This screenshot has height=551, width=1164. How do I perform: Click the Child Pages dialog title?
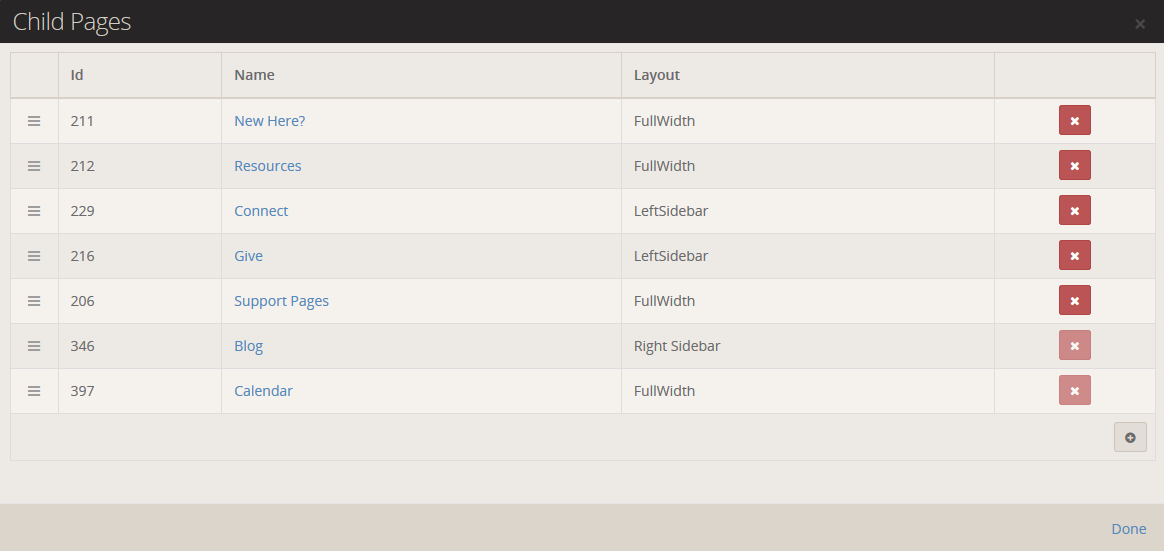click(72, 22)
